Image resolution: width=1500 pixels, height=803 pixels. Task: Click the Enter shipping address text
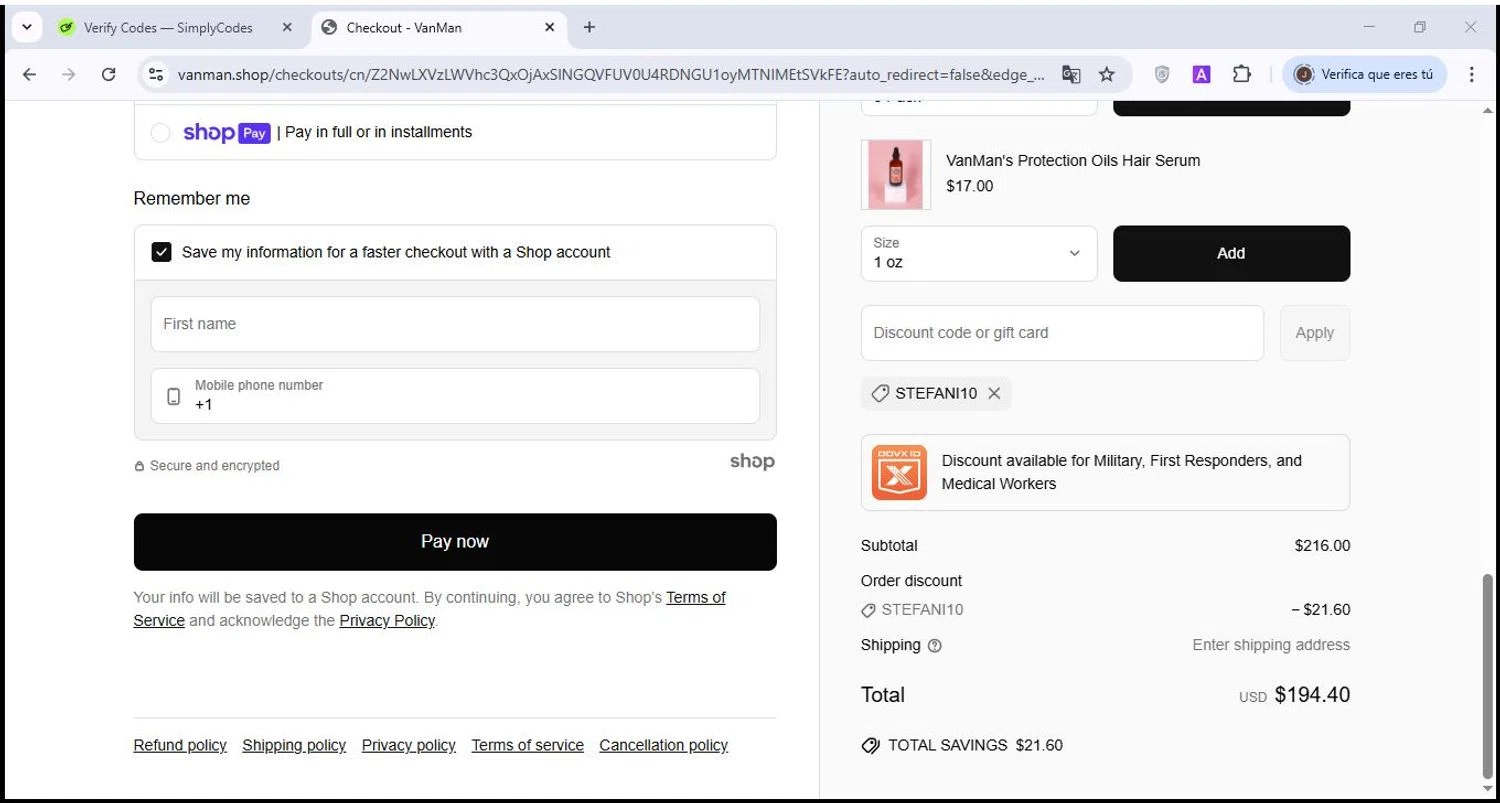[x=1271, y=645]
